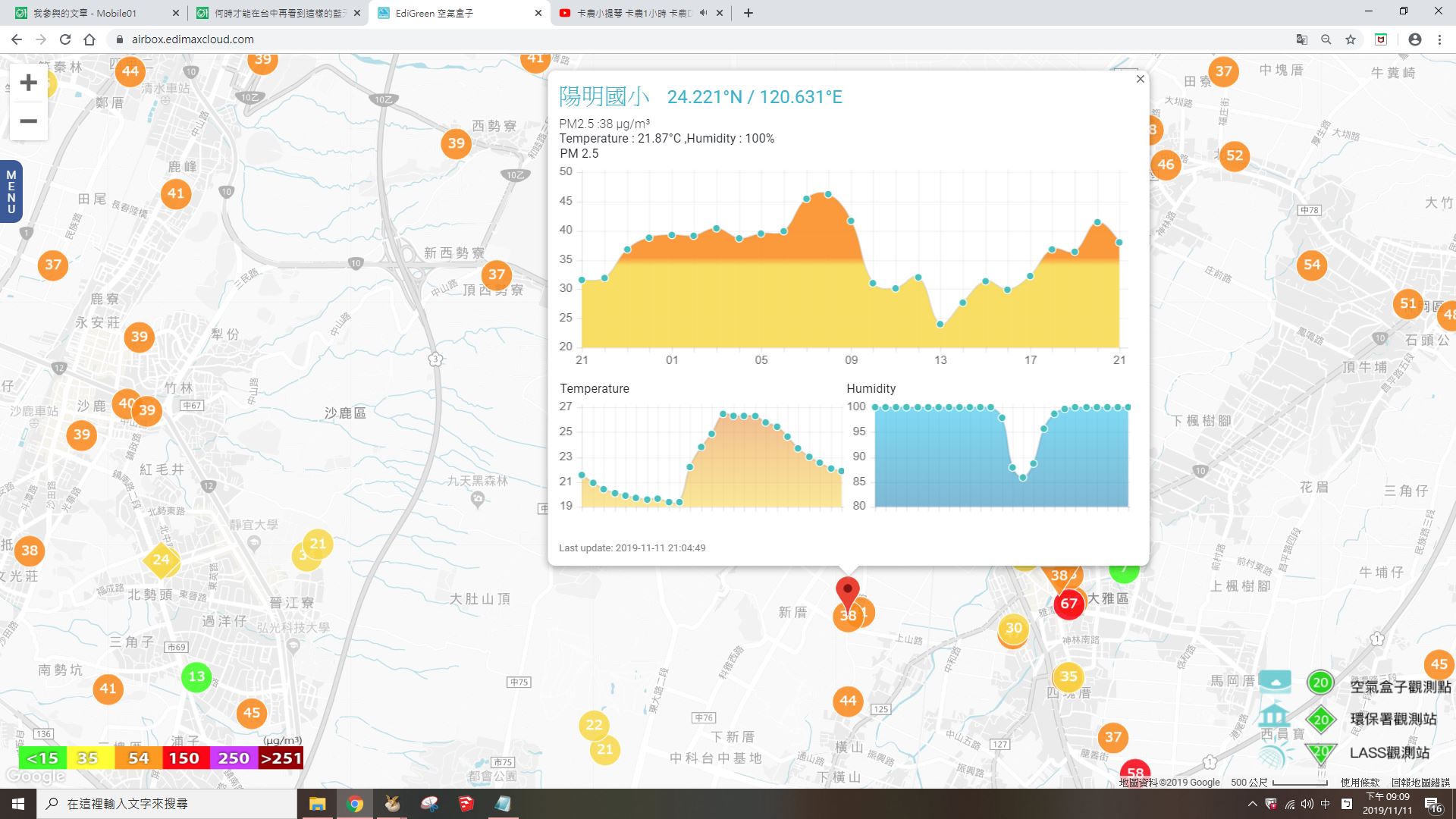Viewport: 1456px width, 819px height.
Task: Zoom out the map with minus button
Action: tap(28, 121)
